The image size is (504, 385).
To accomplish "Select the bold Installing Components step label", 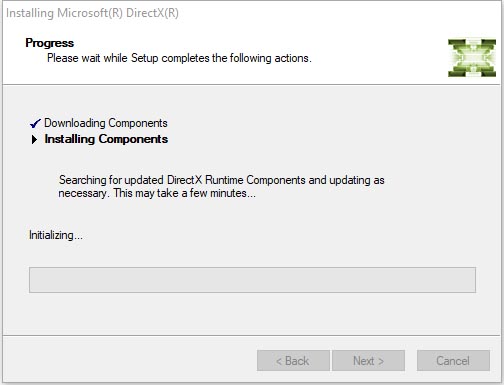I will click(106, 139).
